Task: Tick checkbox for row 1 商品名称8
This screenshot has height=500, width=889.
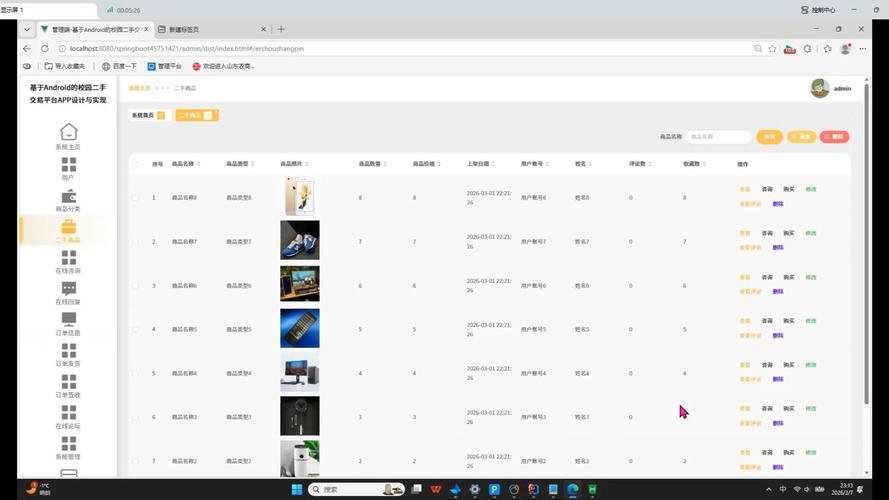Action: pos(136,198)
